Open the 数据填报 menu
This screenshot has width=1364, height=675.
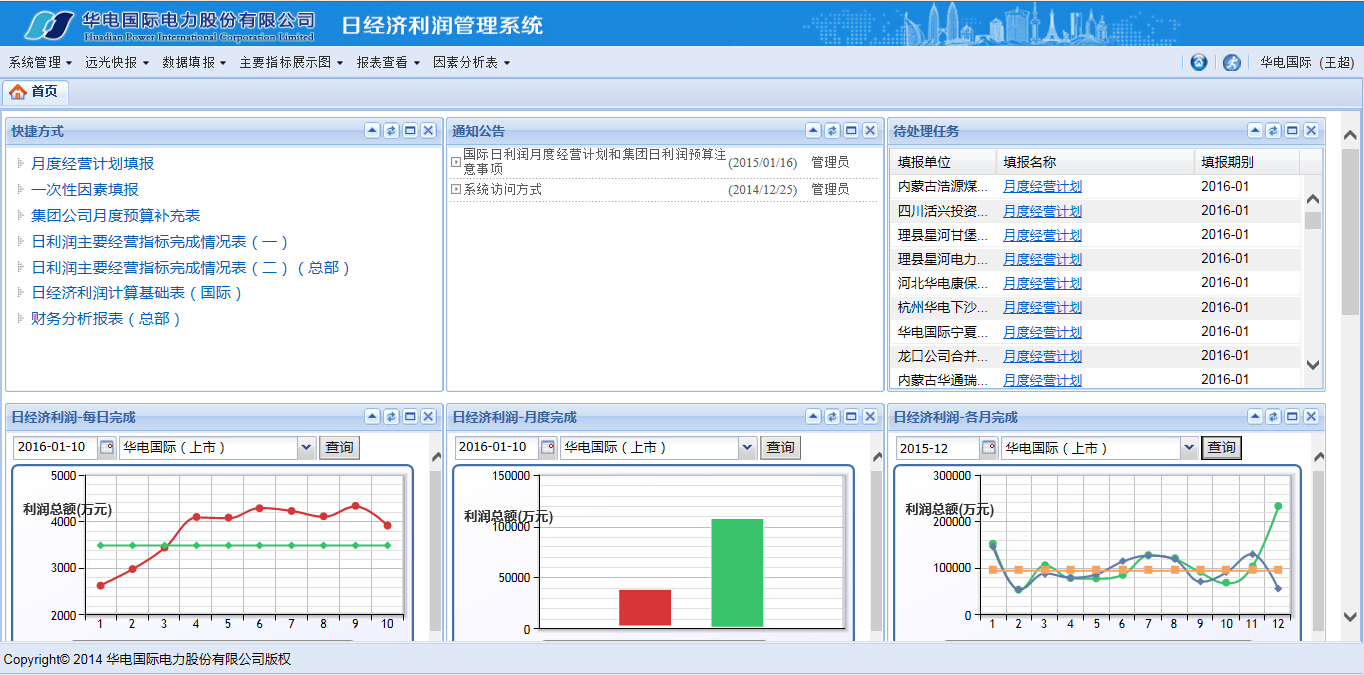point(194,62)
